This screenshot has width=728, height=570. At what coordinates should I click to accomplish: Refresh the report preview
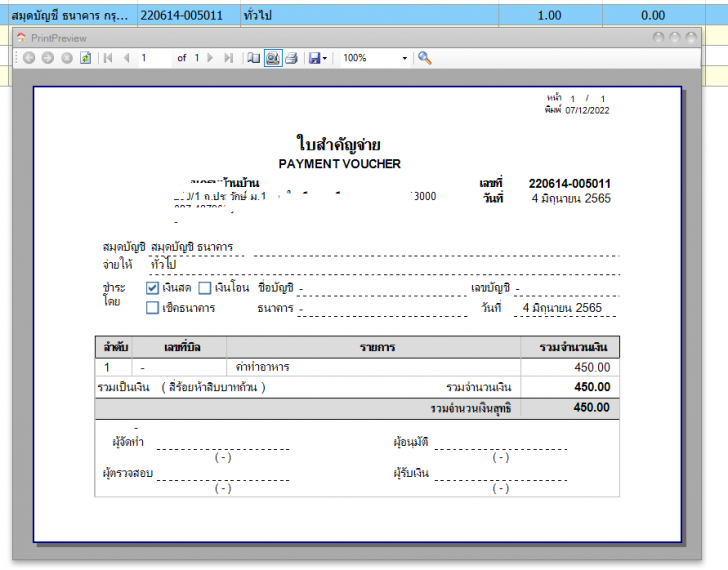[x=85, y=58]
